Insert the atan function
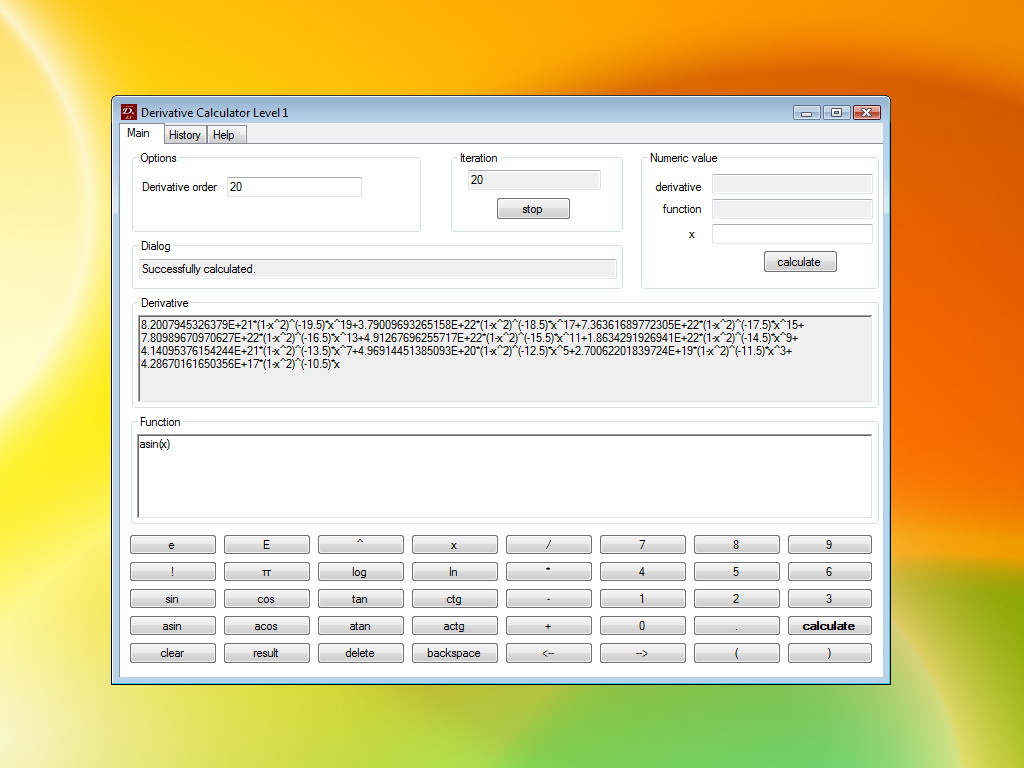This screenshot has width=1024, height=768. (360, 626)
